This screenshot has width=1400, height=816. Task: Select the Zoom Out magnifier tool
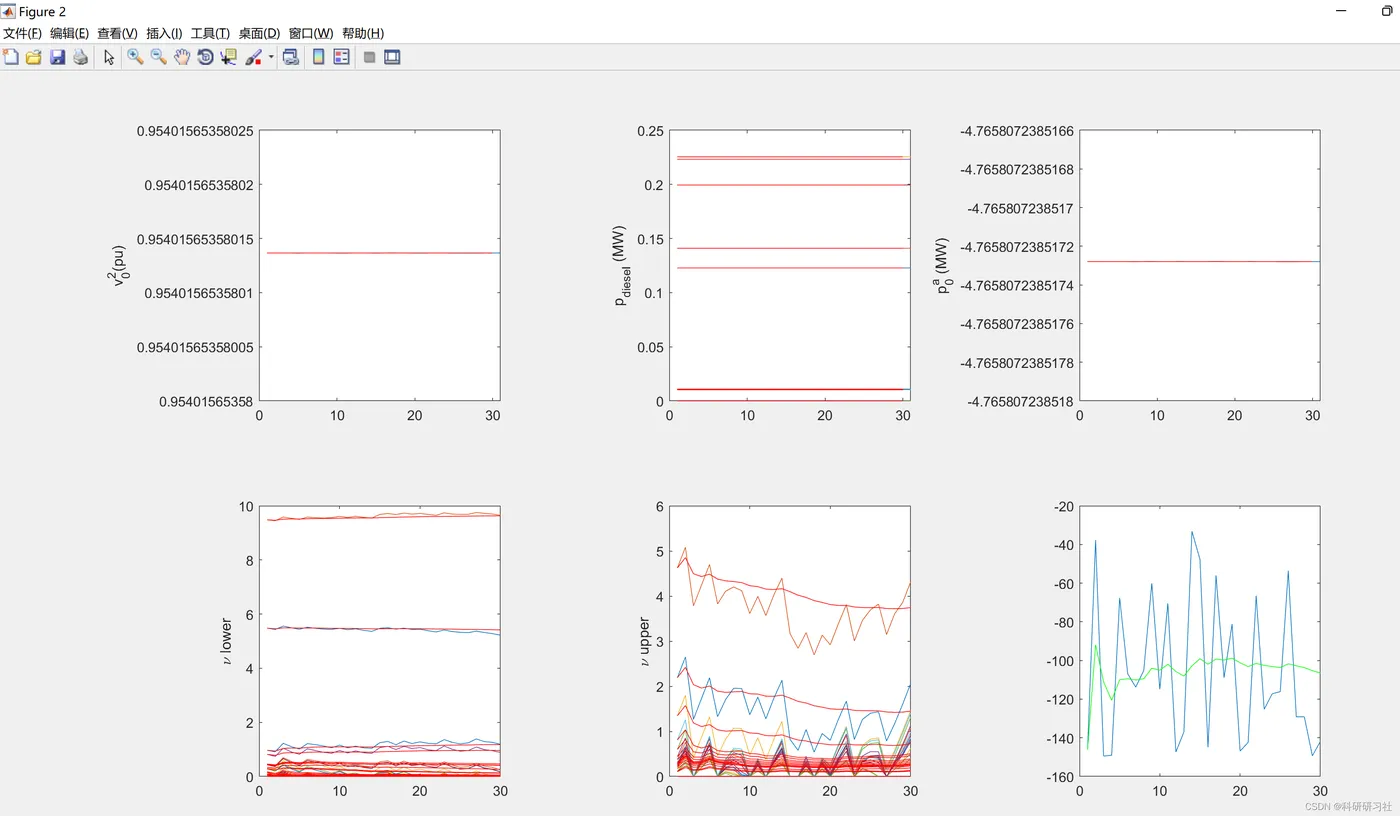coord(158,57)
